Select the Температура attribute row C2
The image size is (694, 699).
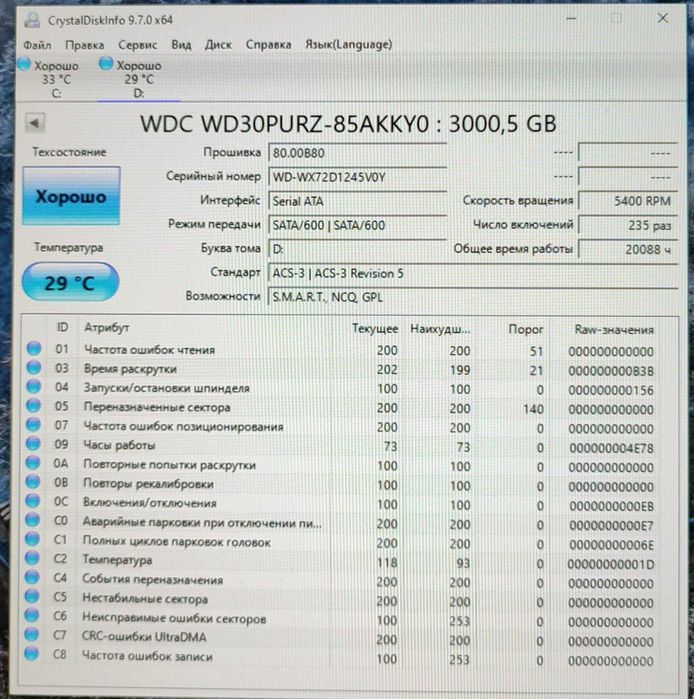pos(341,562)
